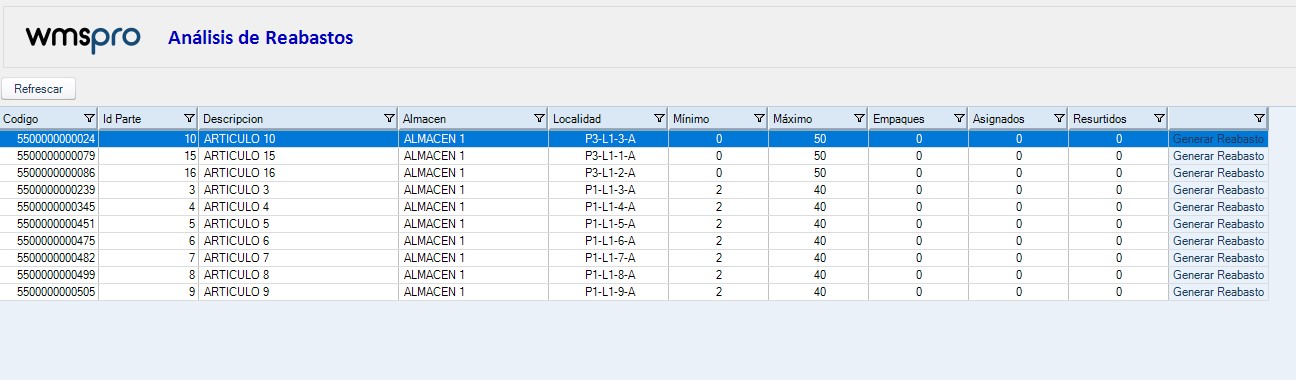Click the ARTICULO 16 description cell

298,173
